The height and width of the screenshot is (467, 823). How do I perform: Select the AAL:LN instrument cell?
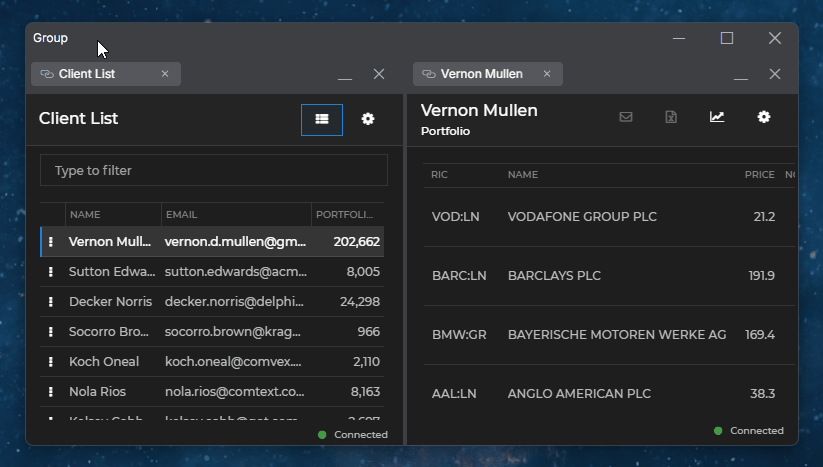(x=454, y=394)
